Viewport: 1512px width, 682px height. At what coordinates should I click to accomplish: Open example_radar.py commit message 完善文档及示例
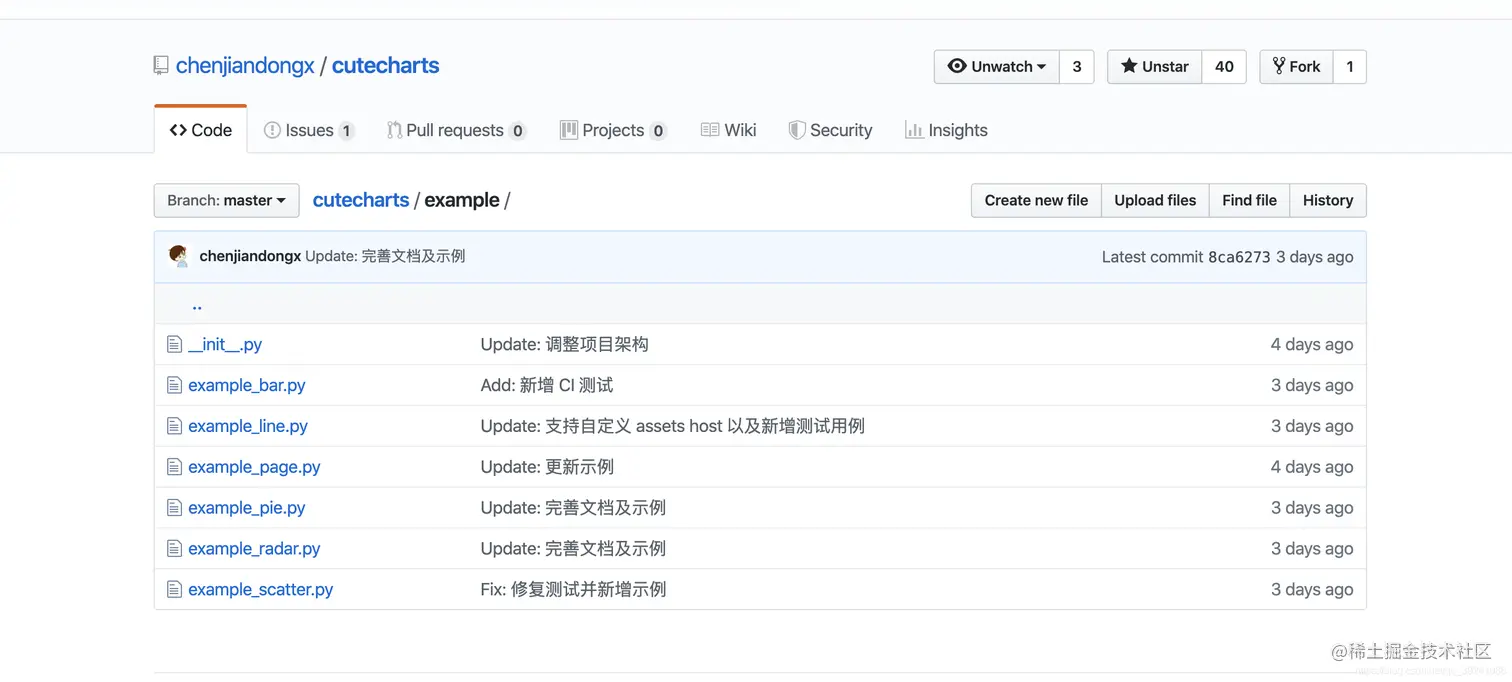point(573,549)
